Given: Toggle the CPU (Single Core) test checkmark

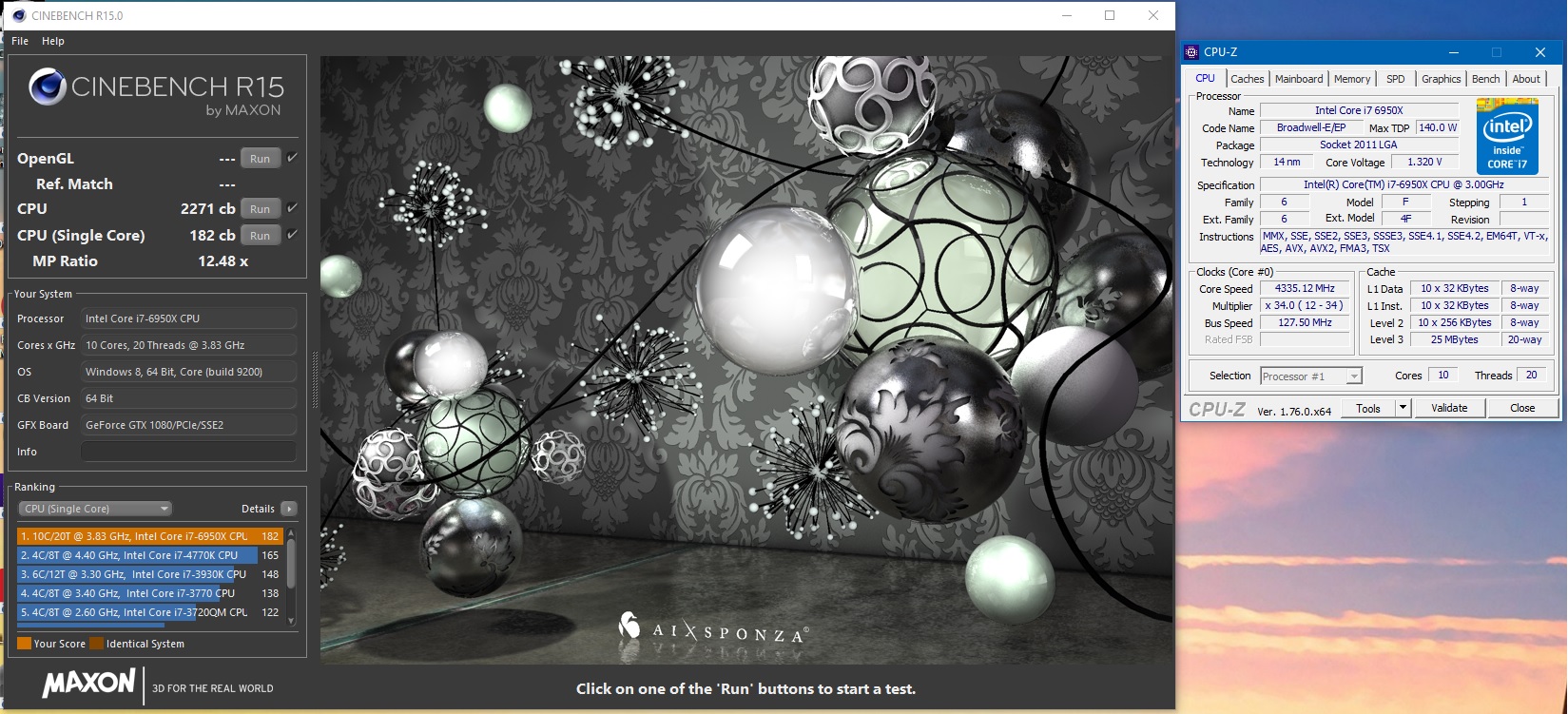Looking at the screenshot, I should (x=292, y=235).
